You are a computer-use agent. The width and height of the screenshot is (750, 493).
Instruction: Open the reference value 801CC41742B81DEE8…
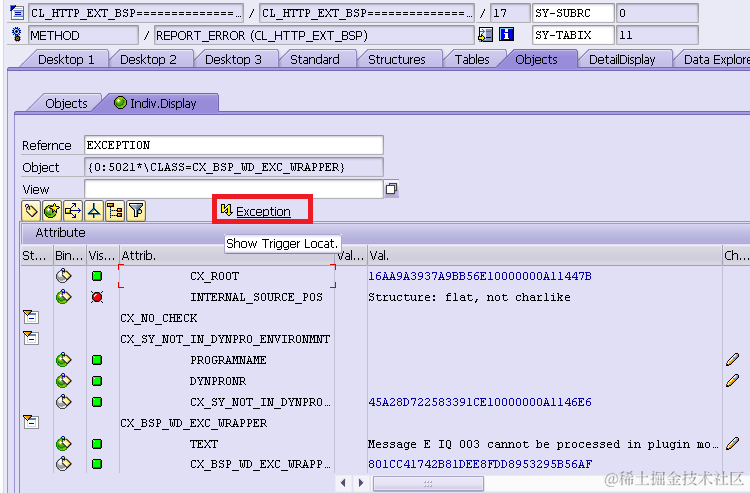[480, 464]
